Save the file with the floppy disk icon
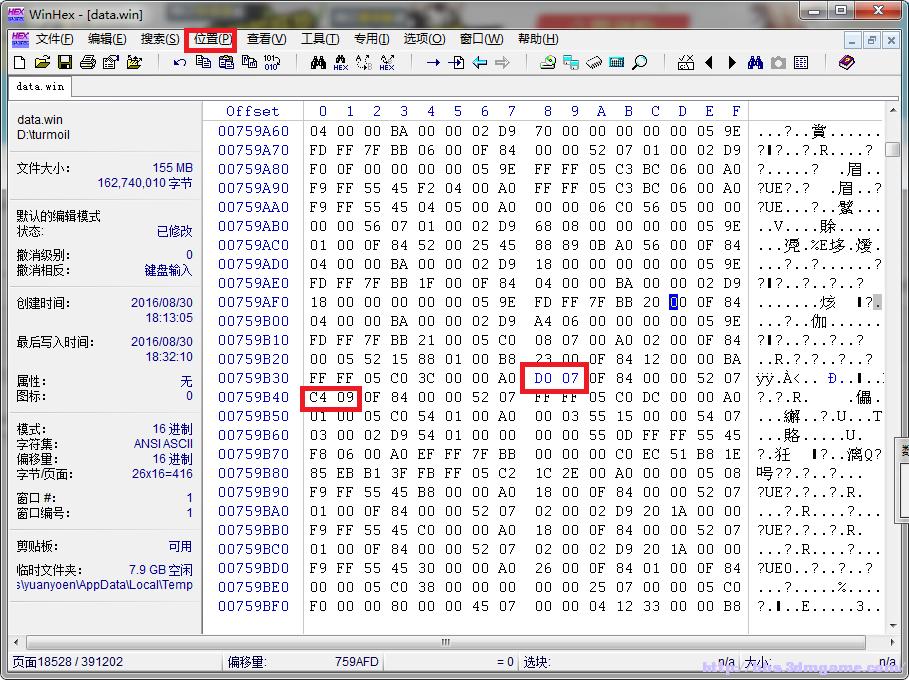Screen dimensions: 909x680 pyautogui.click(x=64, y=62)
